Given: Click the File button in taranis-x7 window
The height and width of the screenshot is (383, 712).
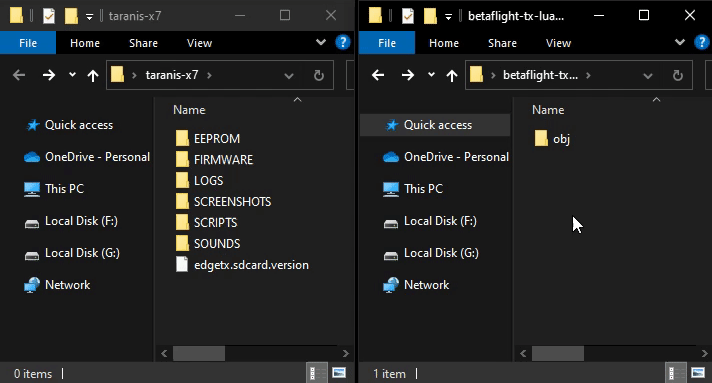Looking at the screenshot, I should click(x=28, y=43).
